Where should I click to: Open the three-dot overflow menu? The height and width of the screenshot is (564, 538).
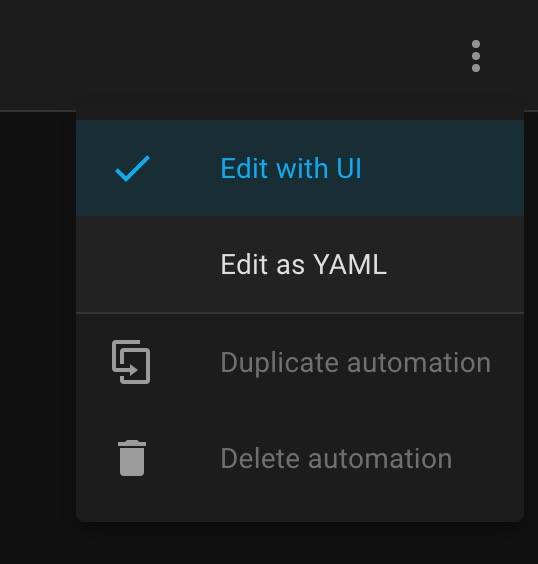coord(476,56)
